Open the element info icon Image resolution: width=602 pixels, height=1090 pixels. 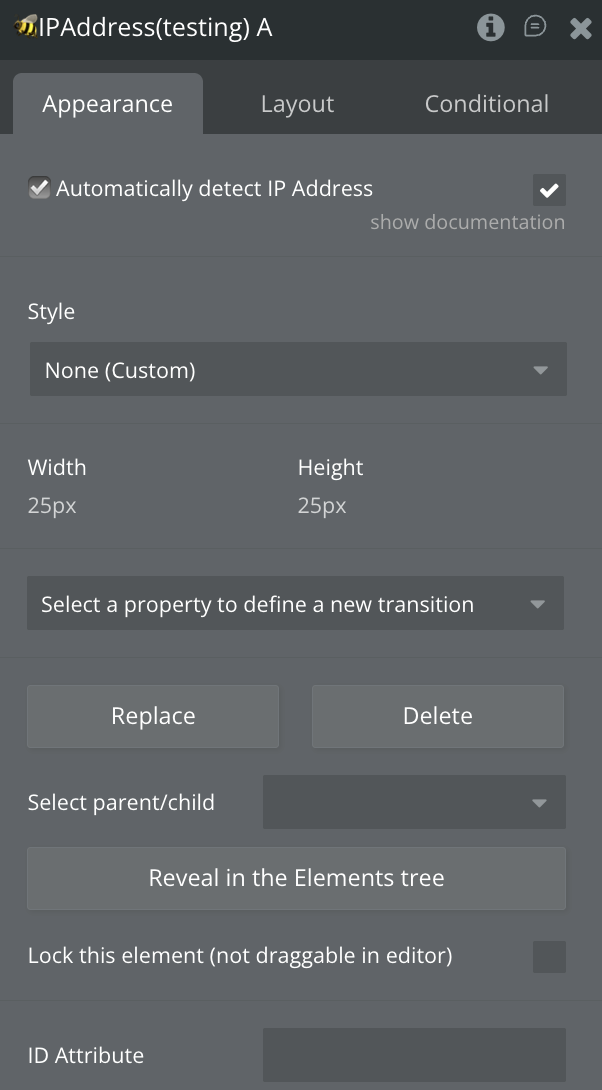point(490,28)
